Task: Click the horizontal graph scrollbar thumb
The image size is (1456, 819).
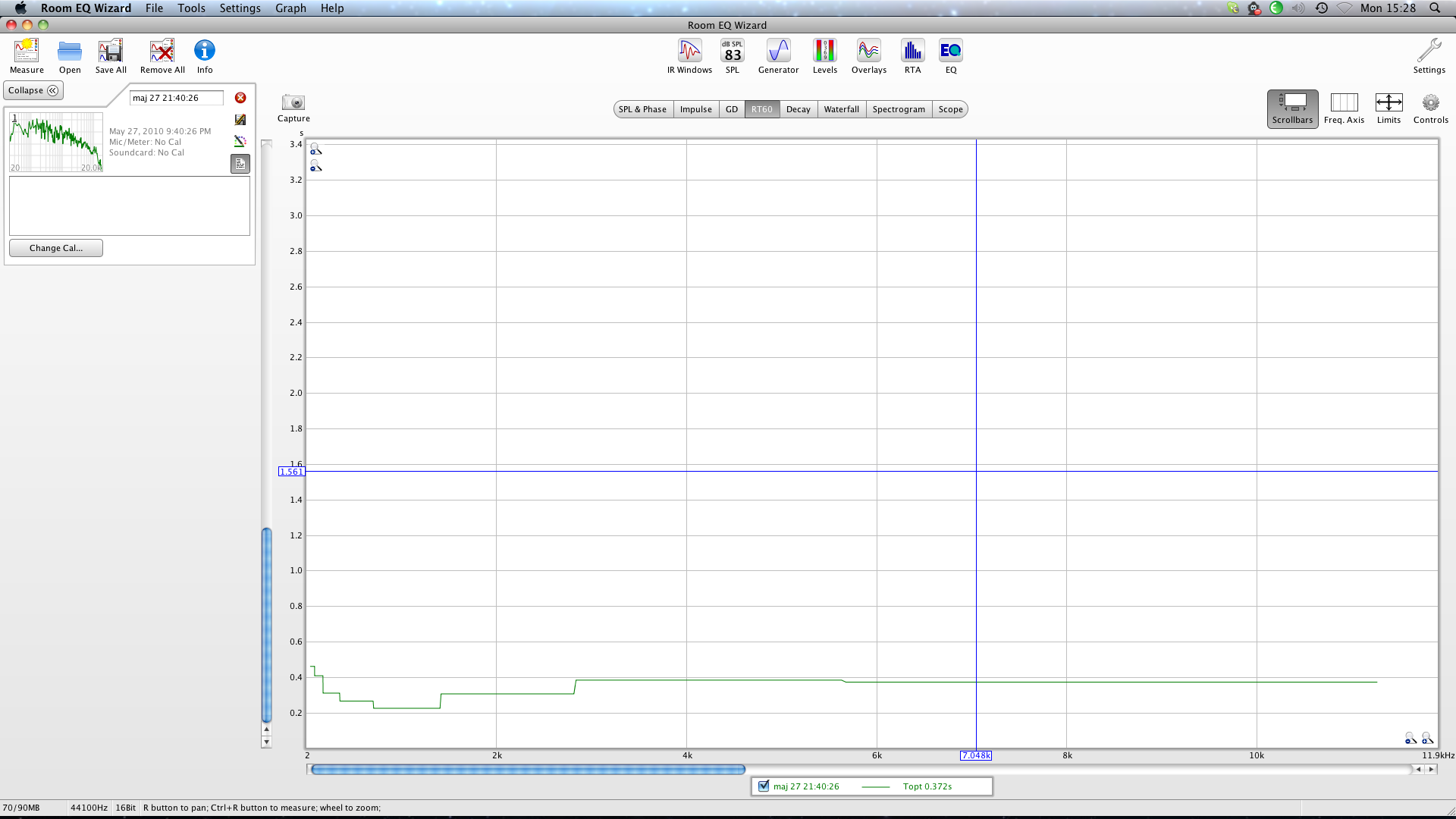Action: 528,770
